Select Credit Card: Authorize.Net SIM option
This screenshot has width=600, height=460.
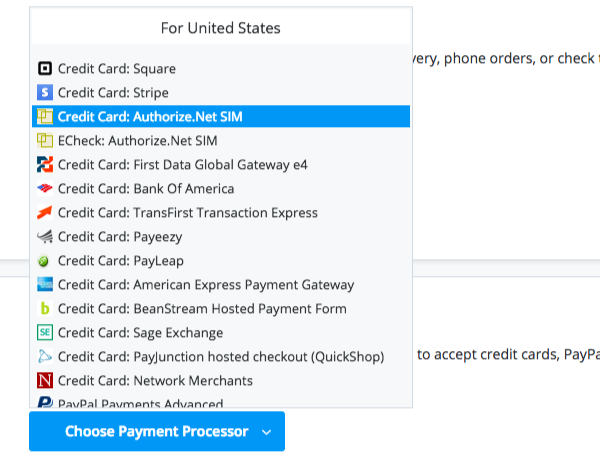coord(150,117)
